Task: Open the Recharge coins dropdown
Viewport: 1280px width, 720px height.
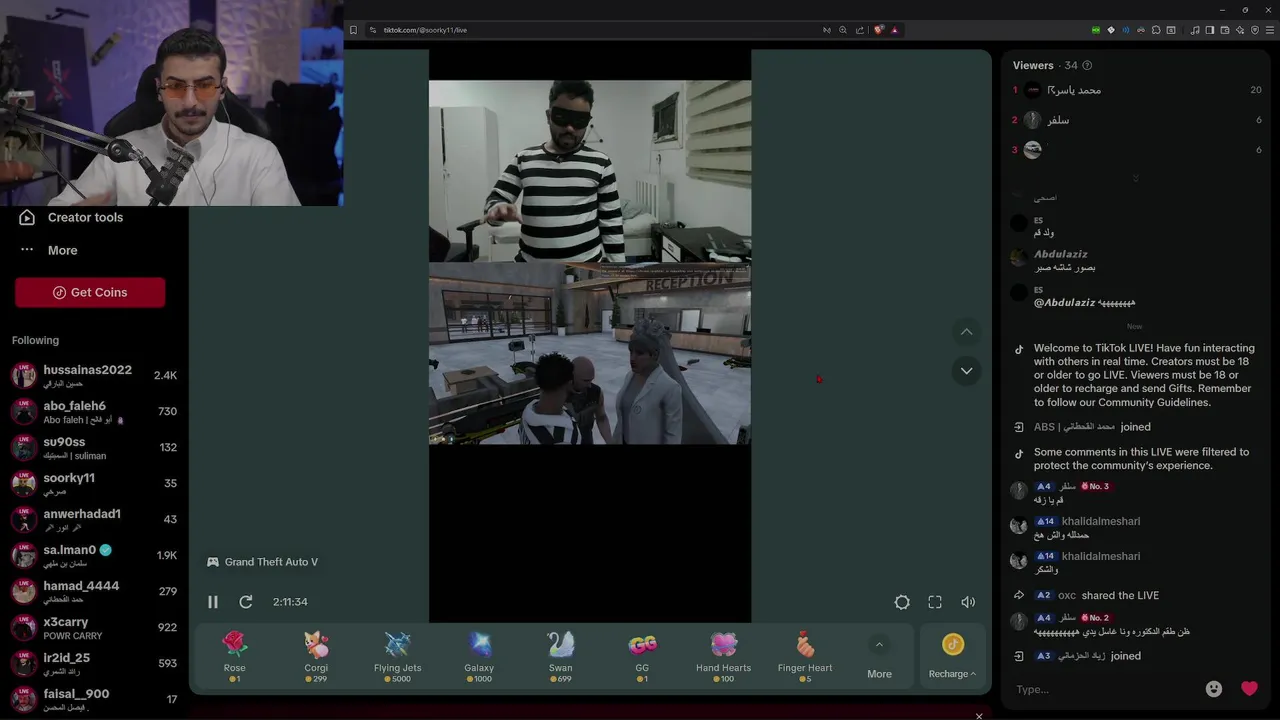Action: point(952,657)
